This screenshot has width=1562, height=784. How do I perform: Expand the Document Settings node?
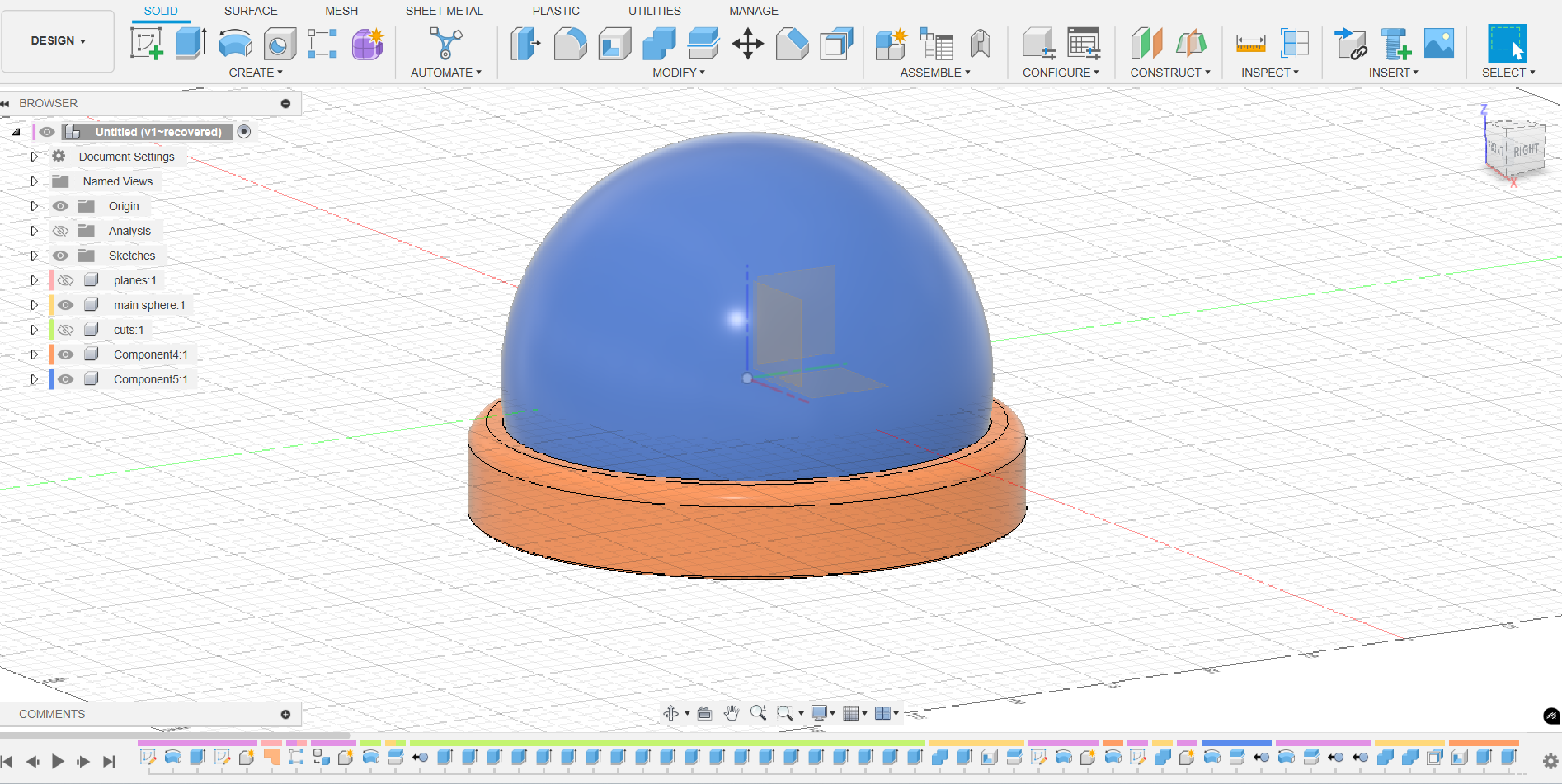point(34,157)
